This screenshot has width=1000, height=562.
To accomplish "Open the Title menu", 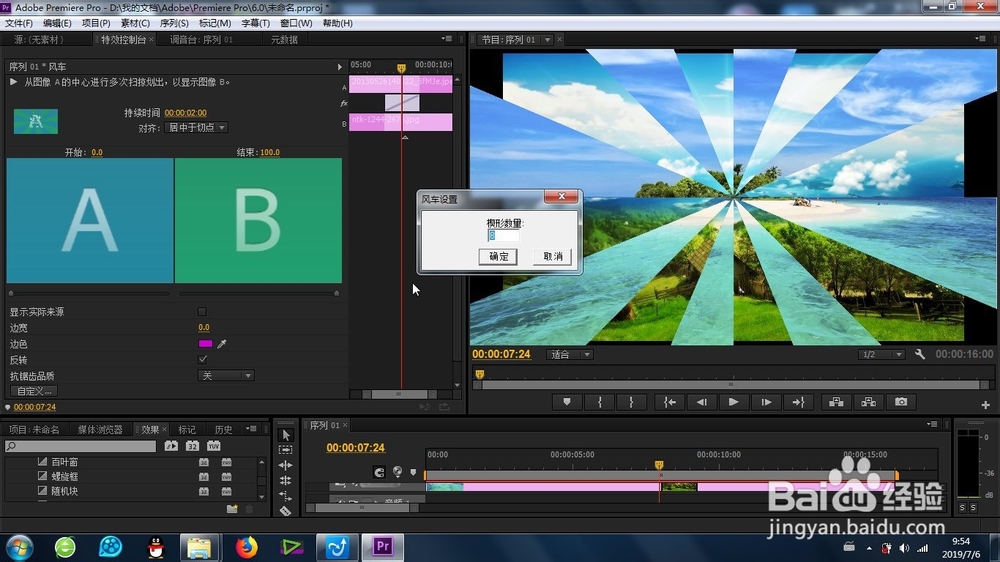I will coord(255,23).
